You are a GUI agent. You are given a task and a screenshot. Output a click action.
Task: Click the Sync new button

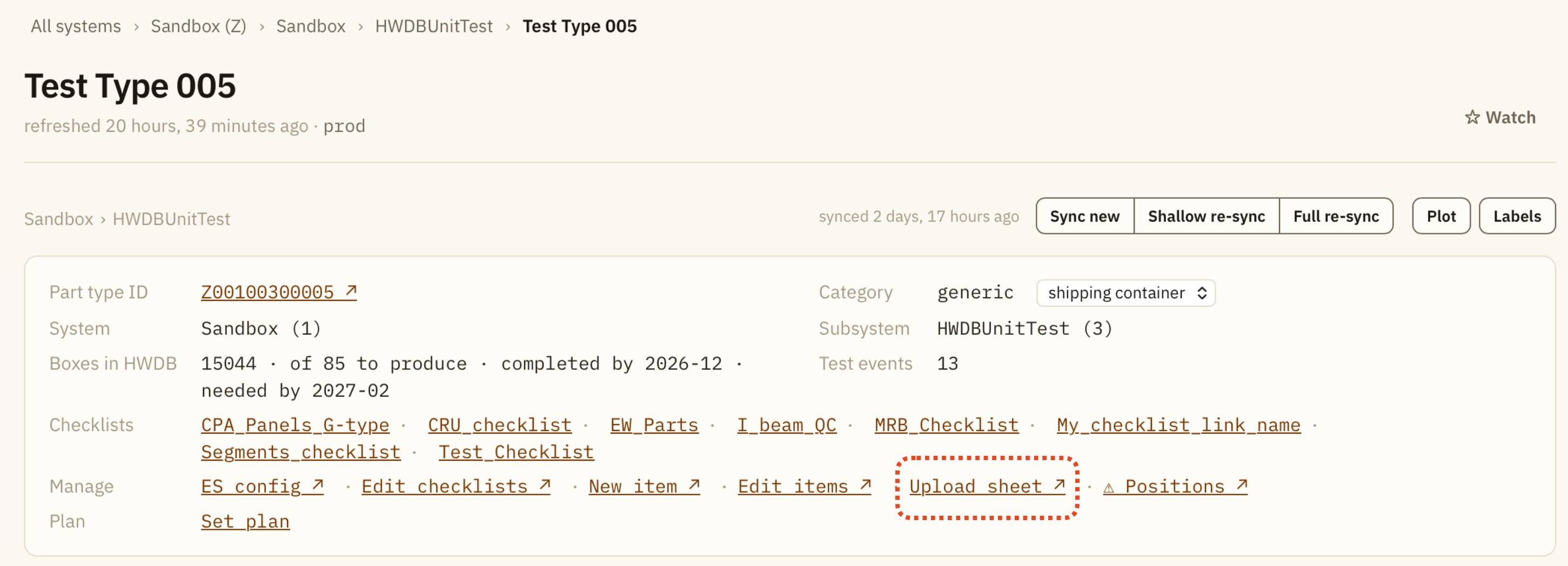pyautogui.click(x=1085, y=216)
